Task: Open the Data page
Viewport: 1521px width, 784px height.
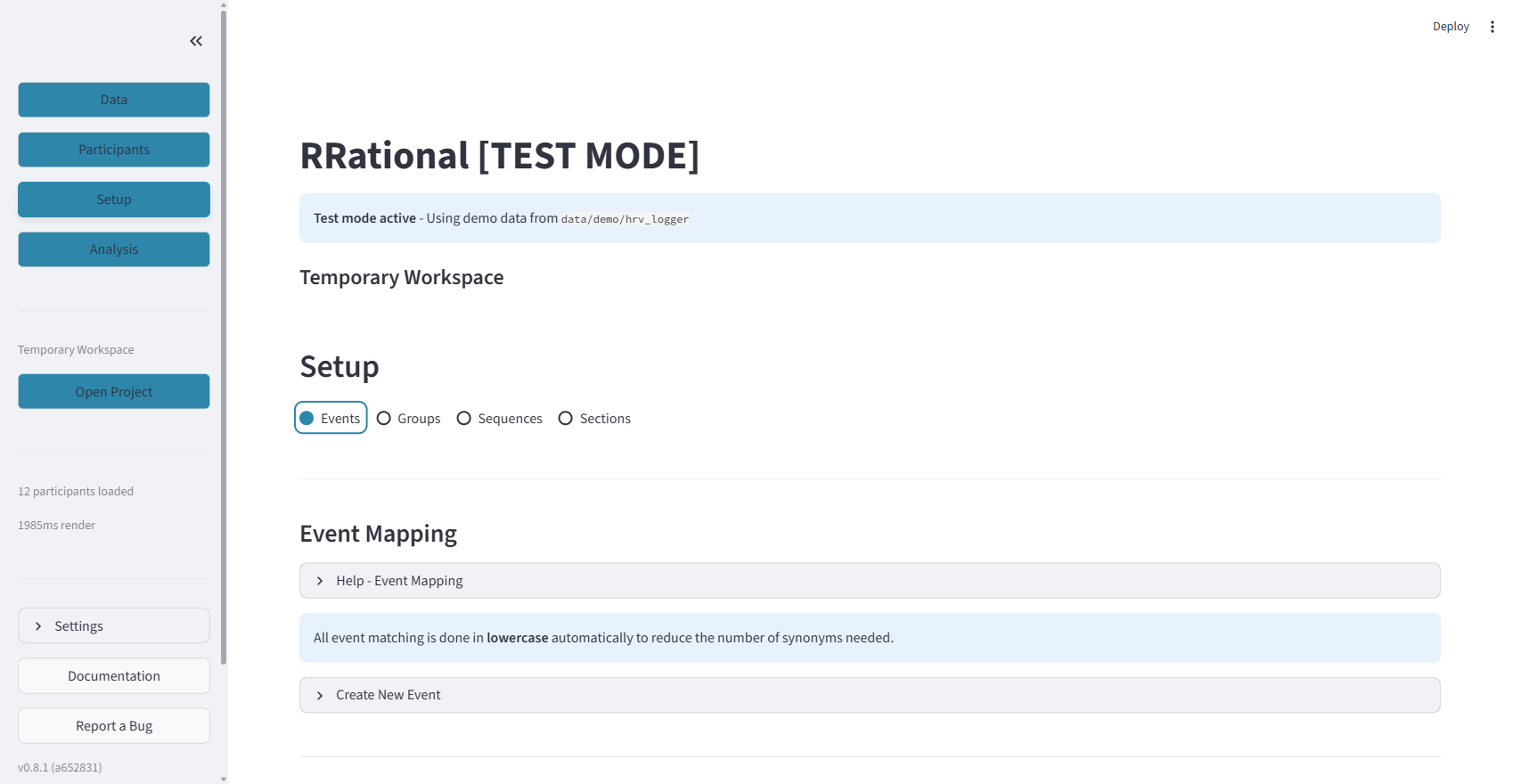Action: pos(114,100)
